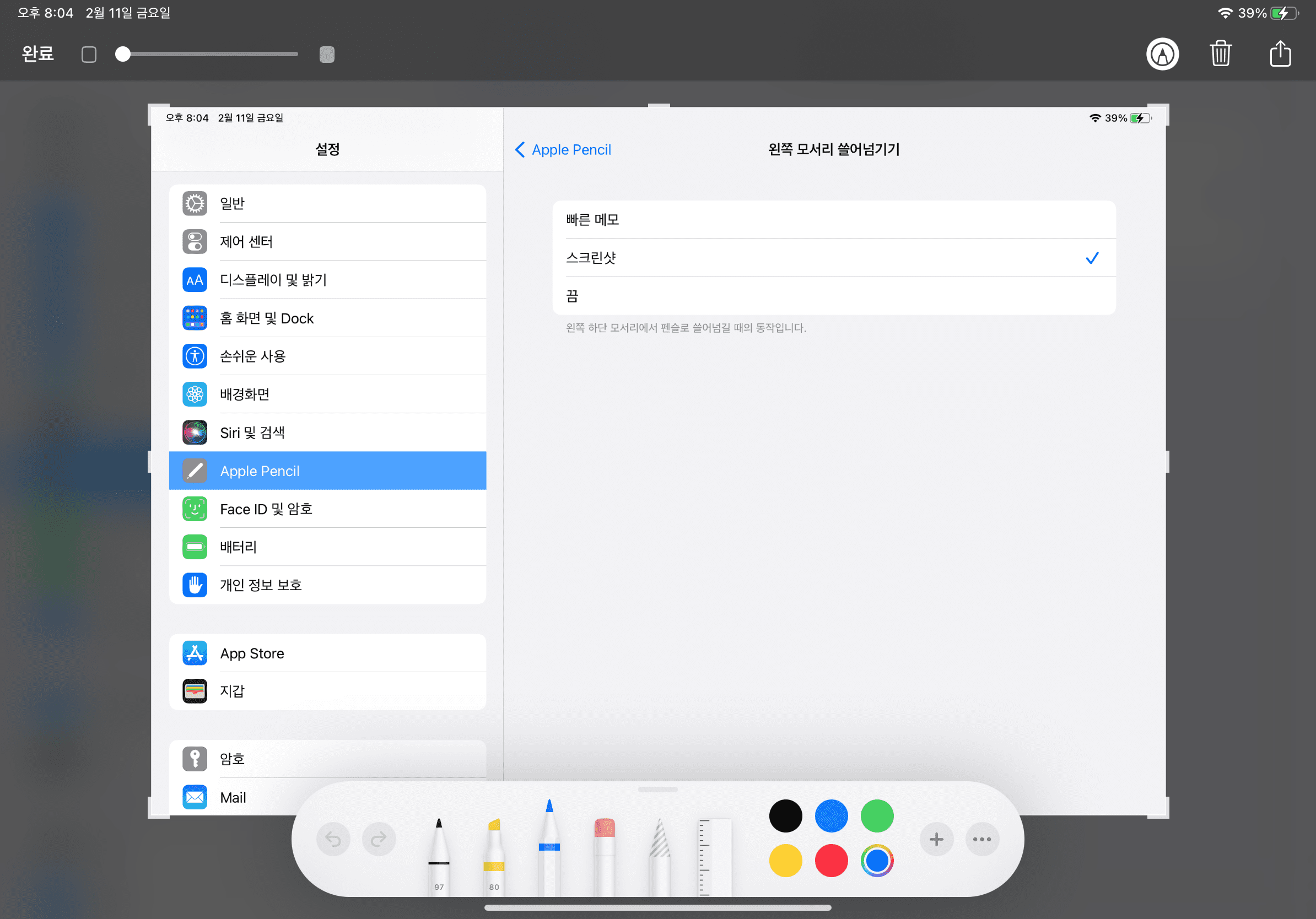Click the redo arrow button
This screenshot has height=919, width=1316.
tap(379, 839)
